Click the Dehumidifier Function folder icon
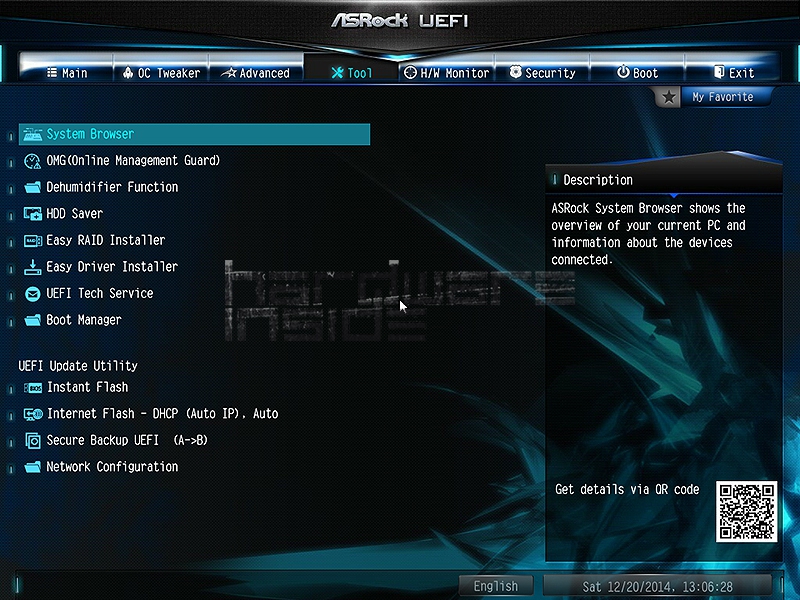 [x=33, y=187]
